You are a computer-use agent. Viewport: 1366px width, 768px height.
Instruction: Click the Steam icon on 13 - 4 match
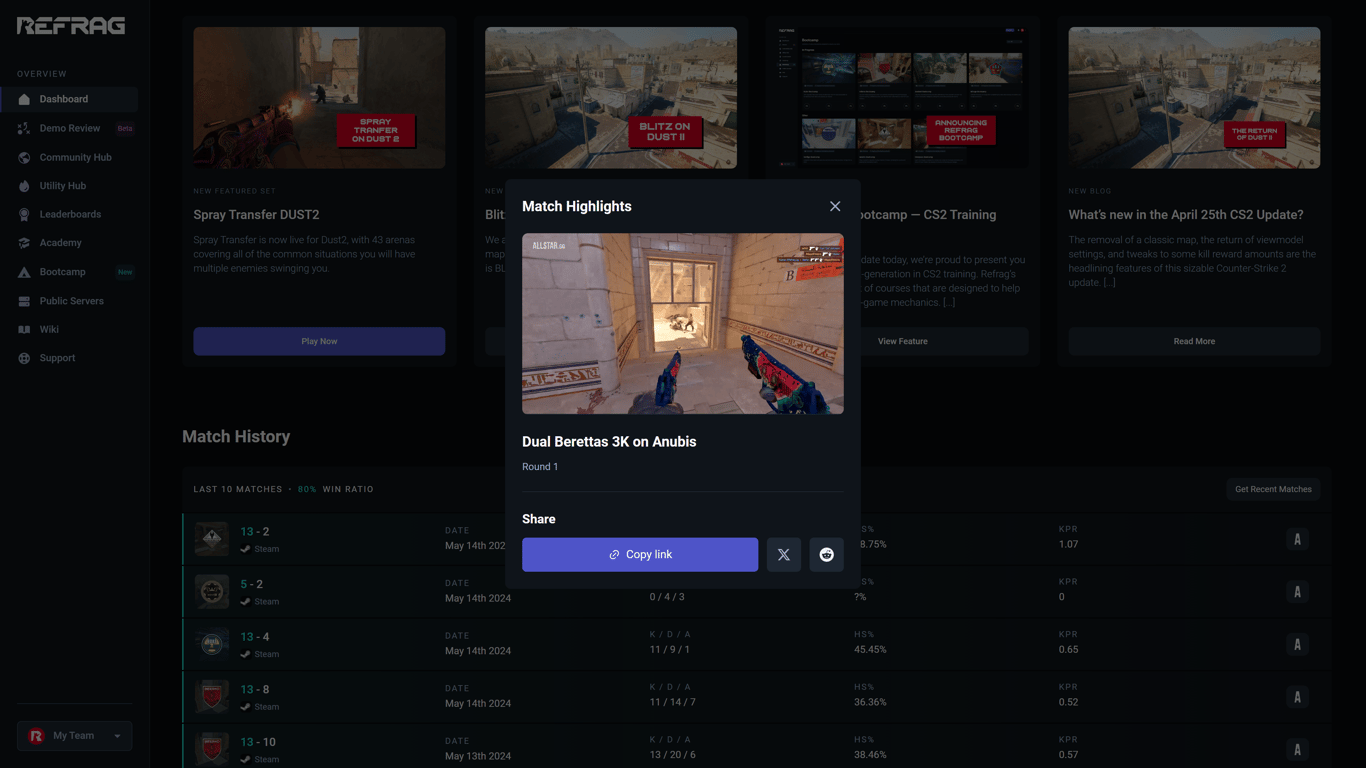[245, 654]
